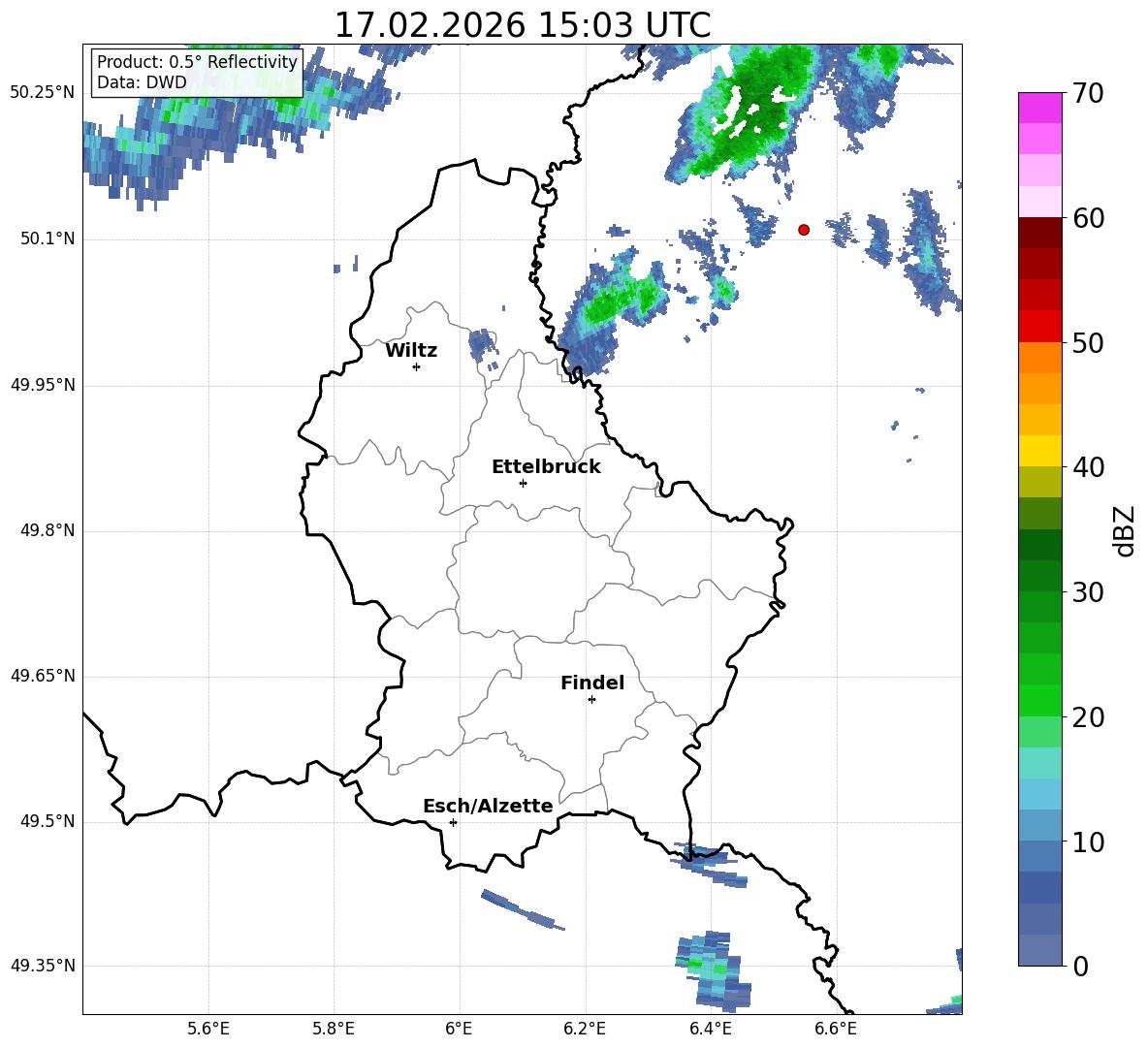Click the dark green colorbar segment at 30
Viewport: 1148px width, 1048px height.
tap(1039, 576)
